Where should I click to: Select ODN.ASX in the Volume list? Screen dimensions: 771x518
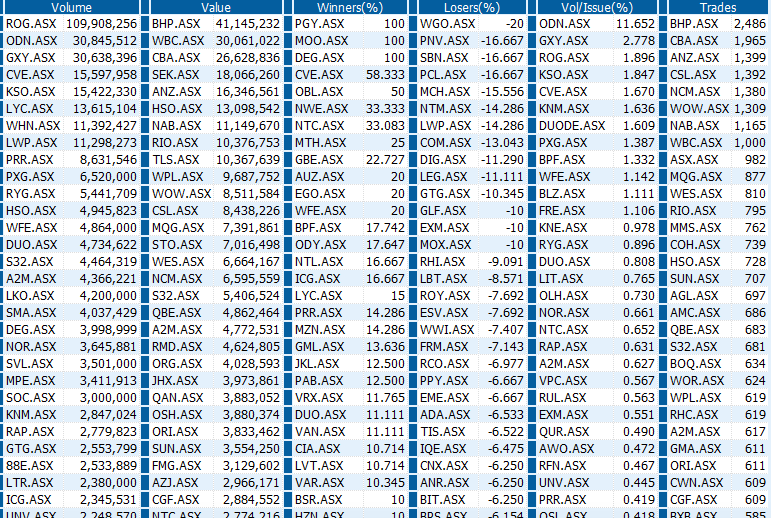31,41
